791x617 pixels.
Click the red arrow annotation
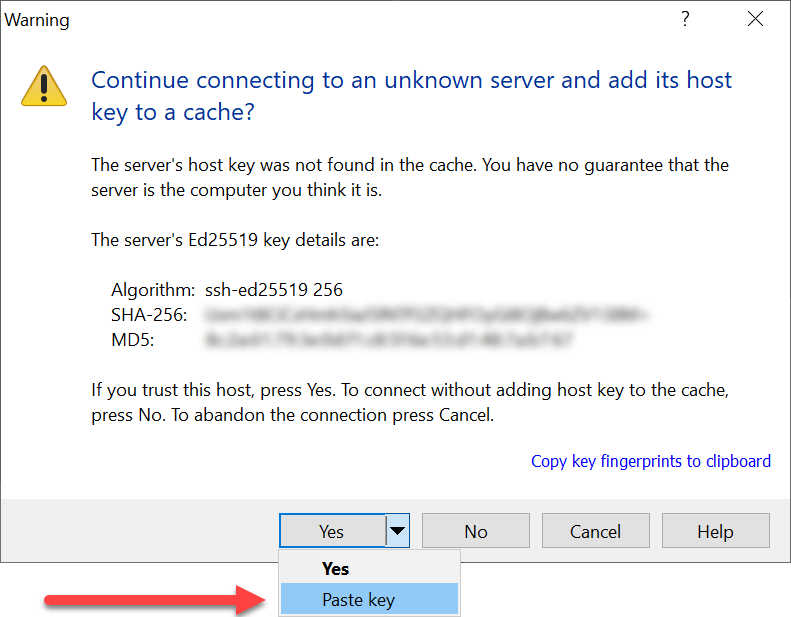tap(155, 600)
